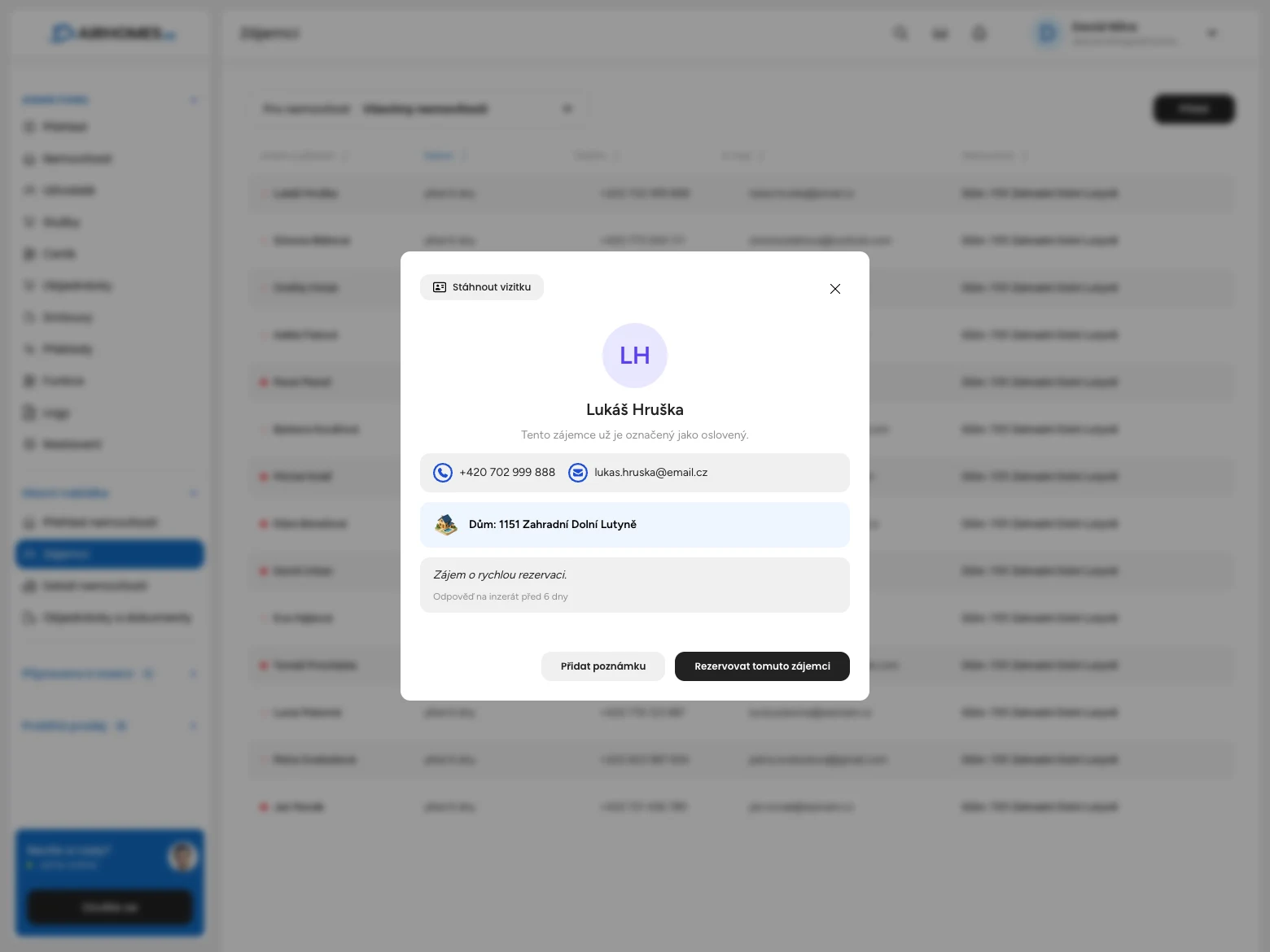Viewport: 1270px width, 952px height.
Task: Open phone number +420 702 999 888
Action: click(506, 473)
